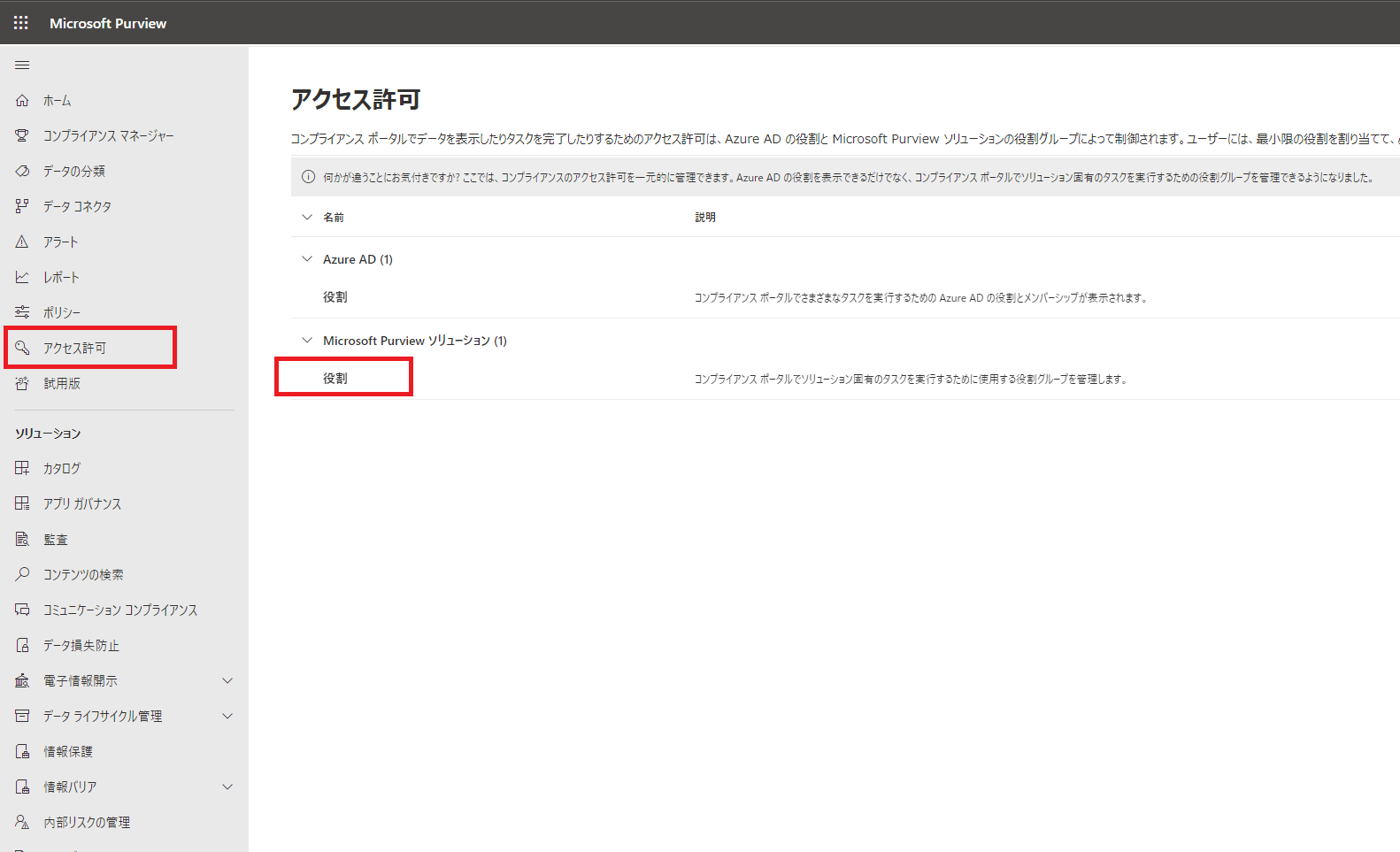The width and height of the screenshot is (1400, 852).
Task: Click the データ コネクタ connector icon
Action: coord(22,207)
